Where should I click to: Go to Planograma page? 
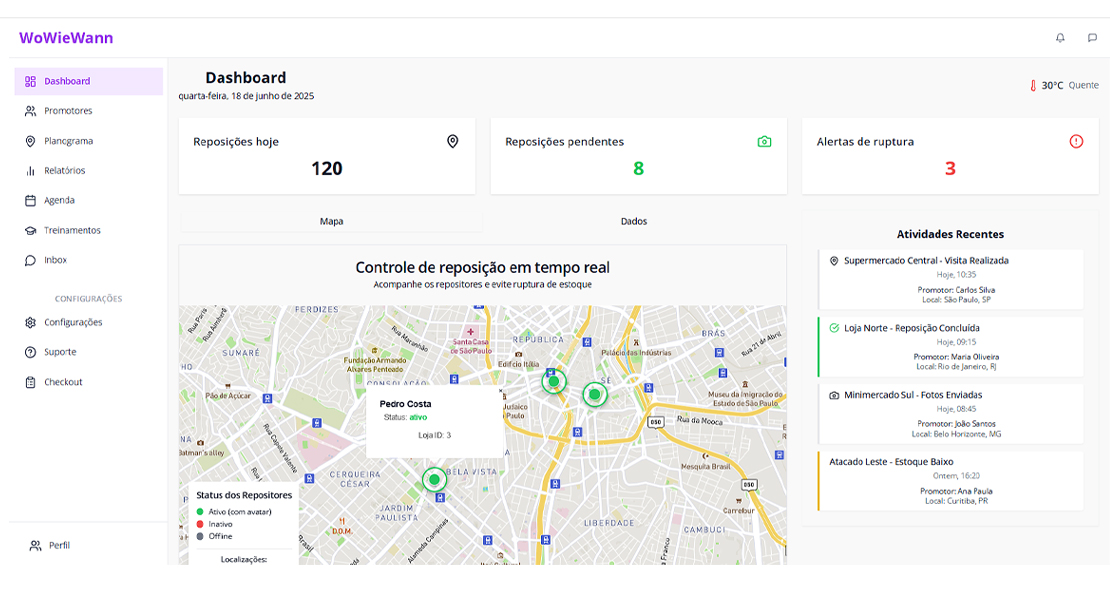pyautogui.click(x=68, y=141)
